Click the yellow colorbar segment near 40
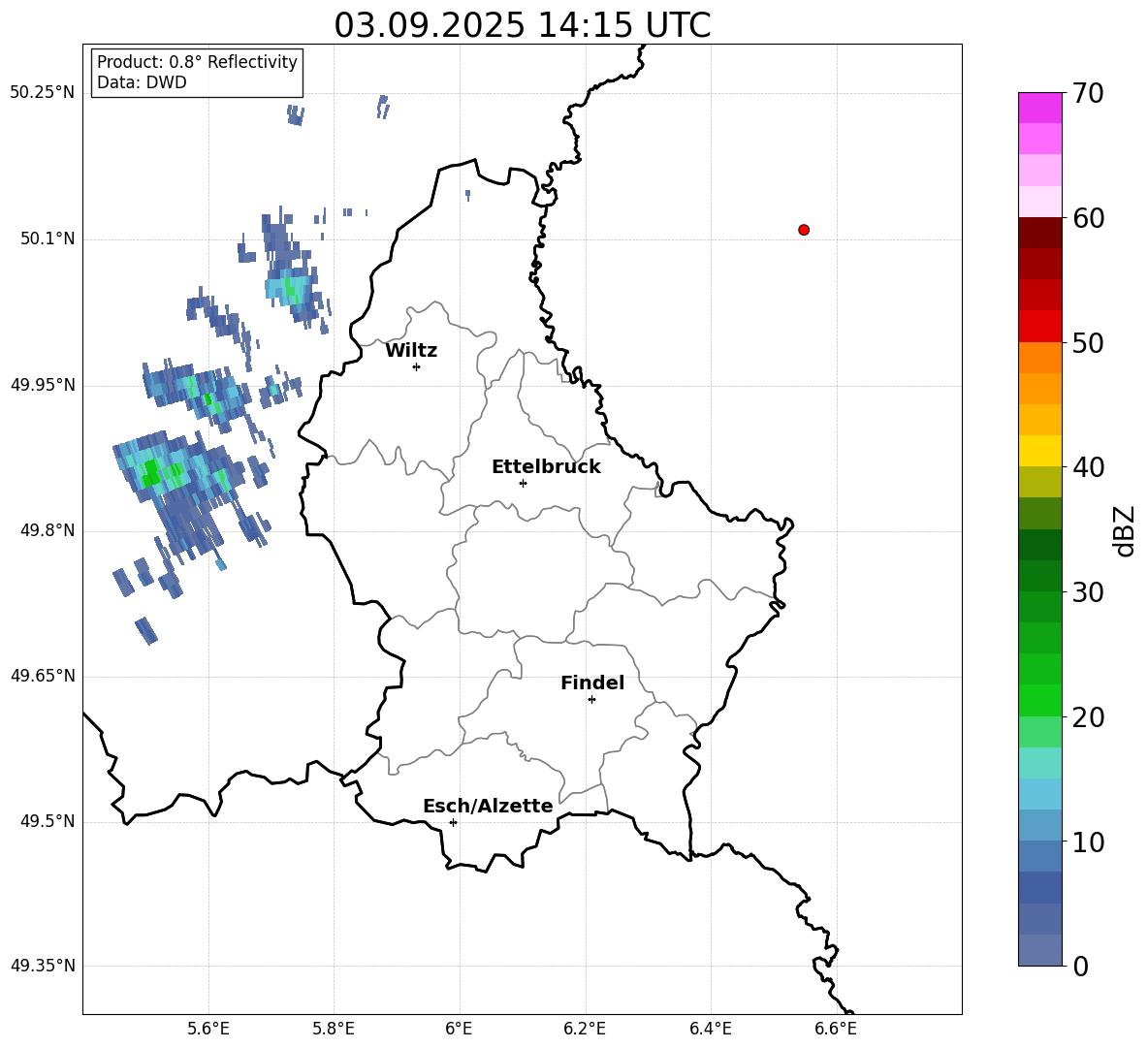 pos(1039,451)
